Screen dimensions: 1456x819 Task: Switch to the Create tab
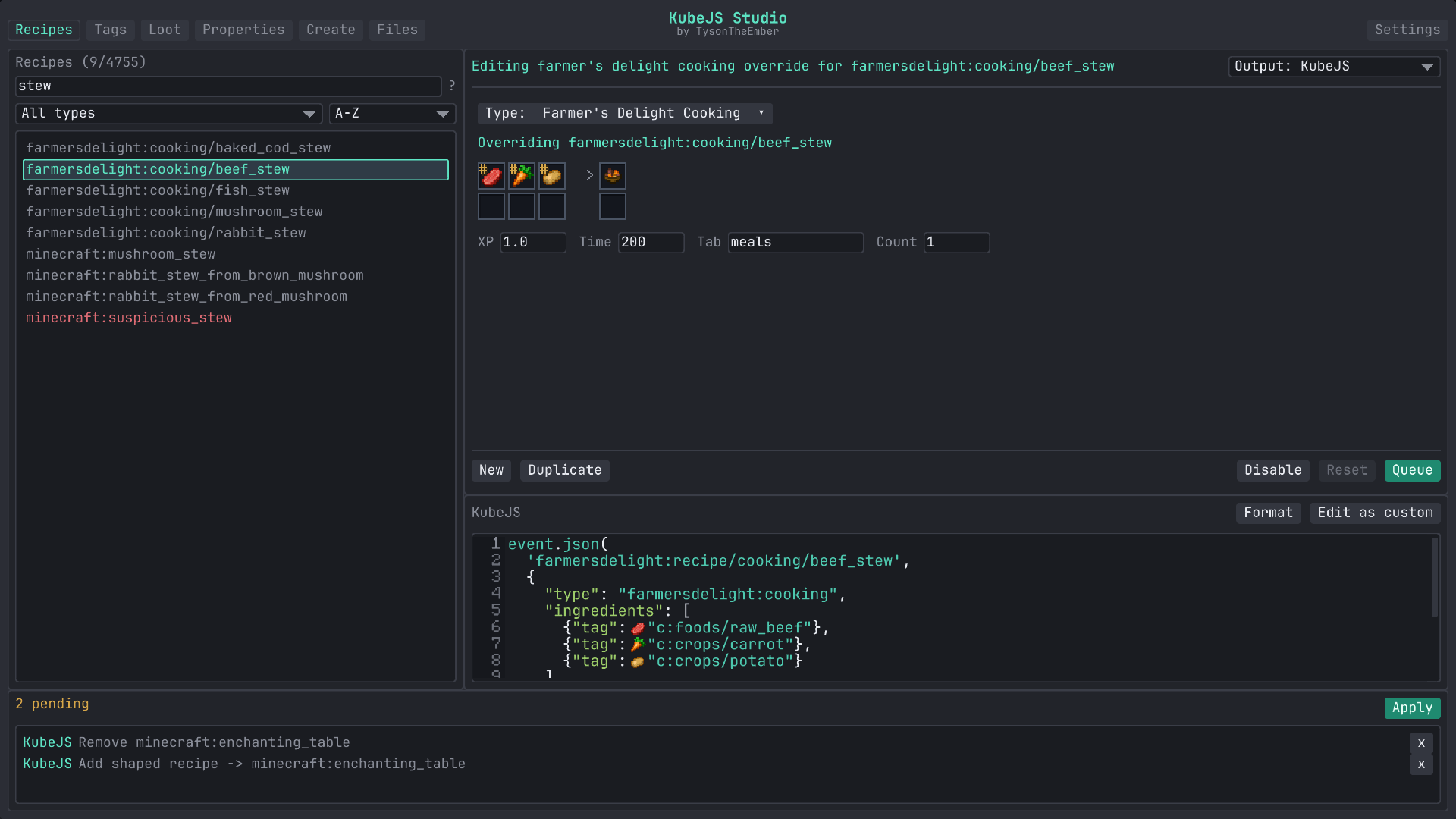click(x=331, y=30)
